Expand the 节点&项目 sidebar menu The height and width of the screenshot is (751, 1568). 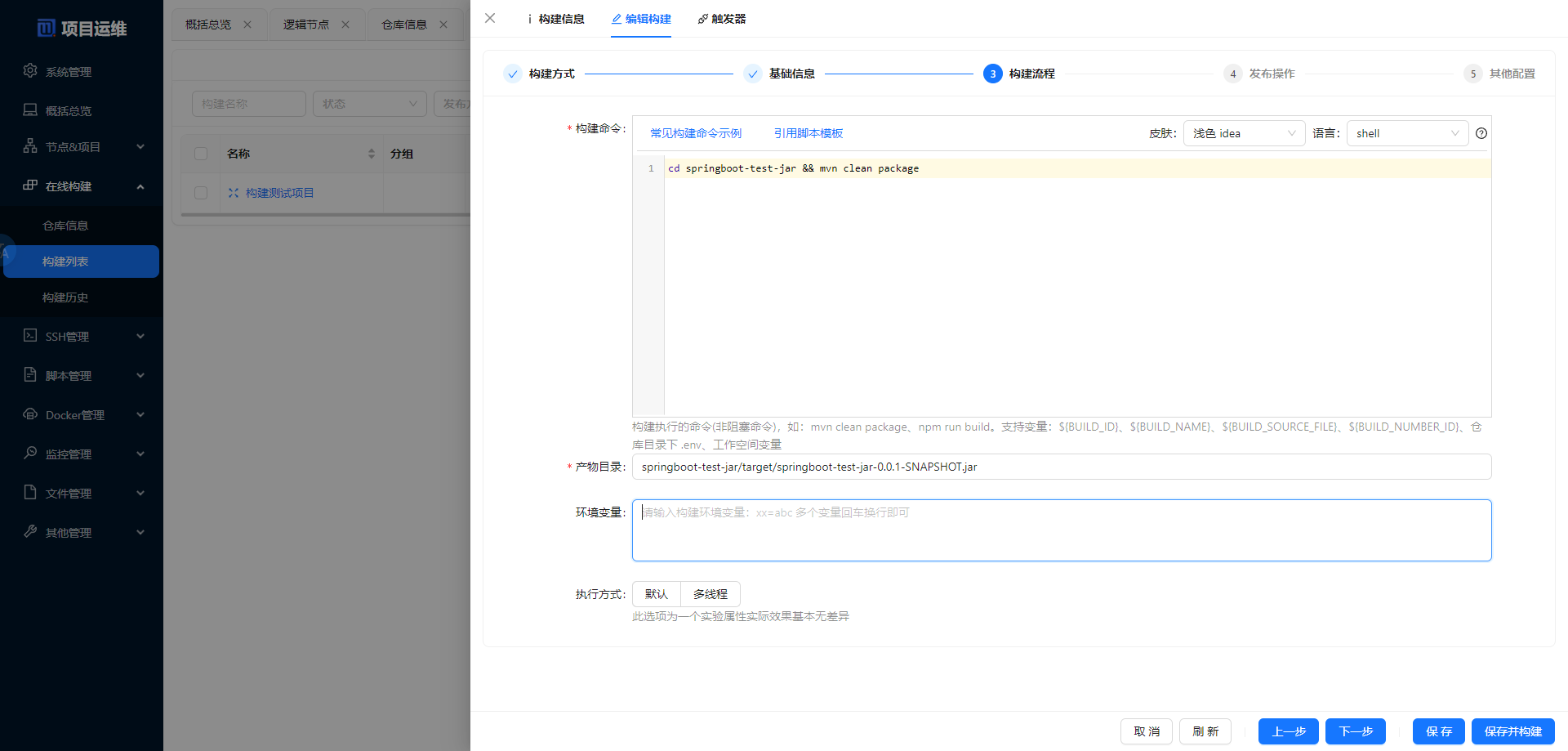[x=82, y=147]
